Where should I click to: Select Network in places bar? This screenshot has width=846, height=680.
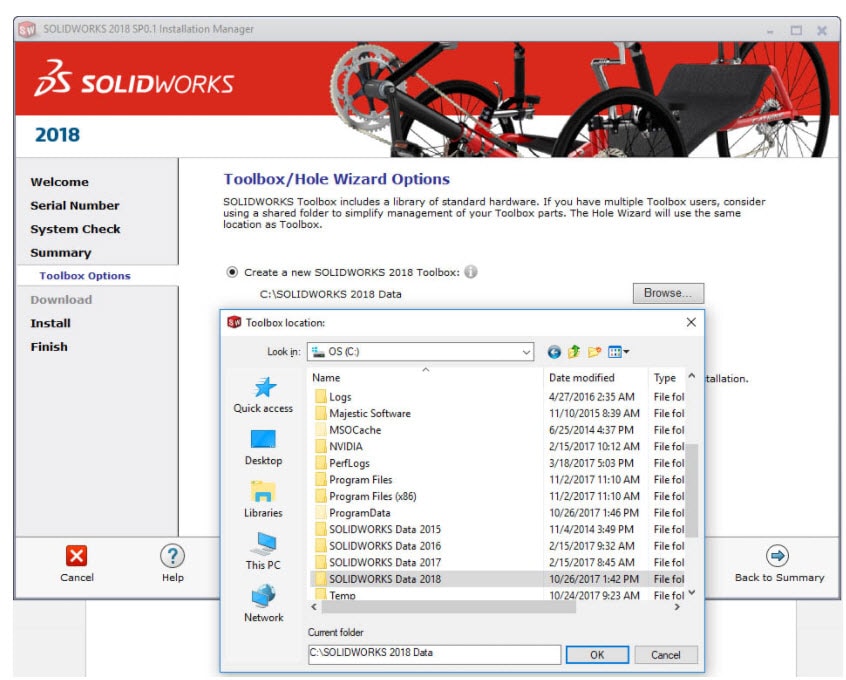pos(263,604)
